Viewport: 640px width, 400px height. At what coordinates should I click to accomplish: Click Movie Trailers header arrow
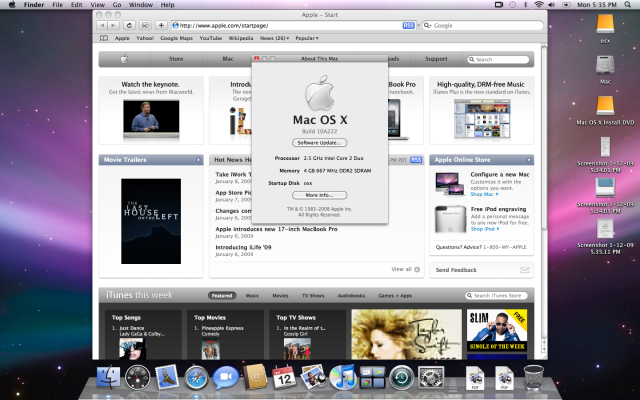click(x=198, y=160)
